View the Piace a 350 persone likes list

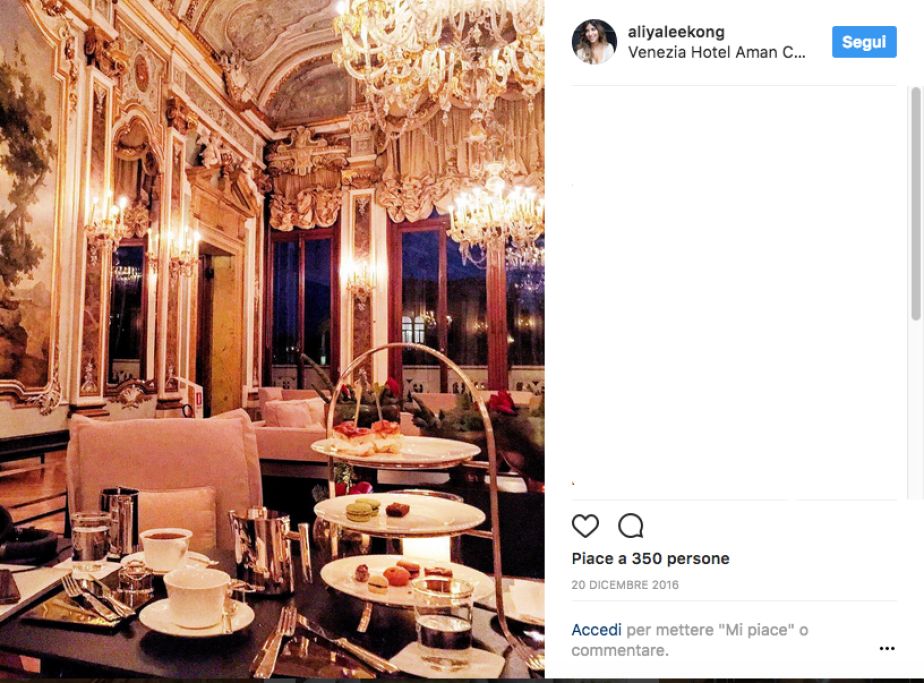[x=651, y=559]
